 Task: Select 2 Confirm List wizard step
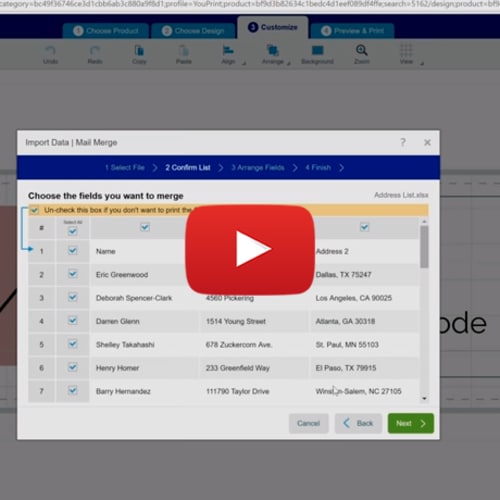(188, 168)
